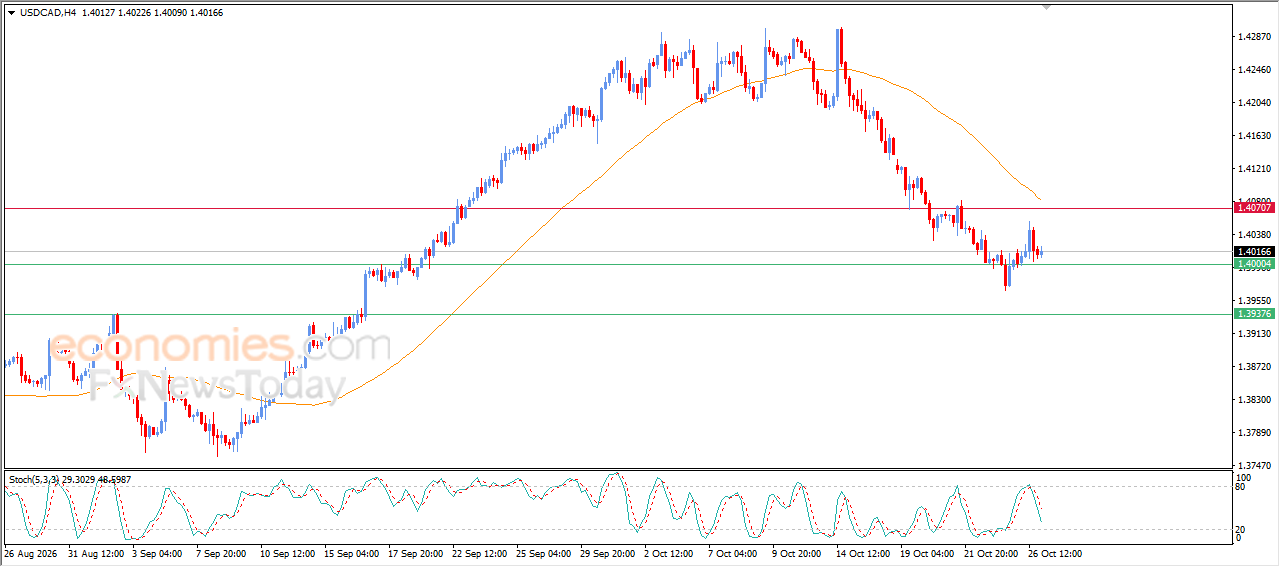Select the red 1.40707 price level label
1280x567 pixels.
1255,207
